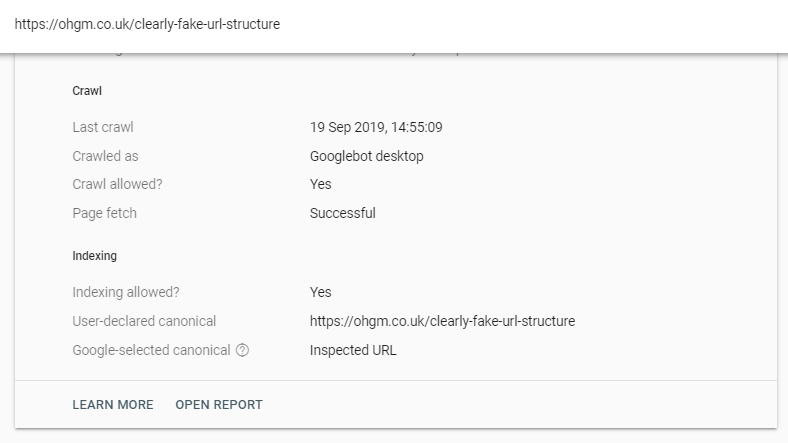Click the Yes value beside Indexing allowed
The image size is (788, 443).
click(x=321, y=292)
